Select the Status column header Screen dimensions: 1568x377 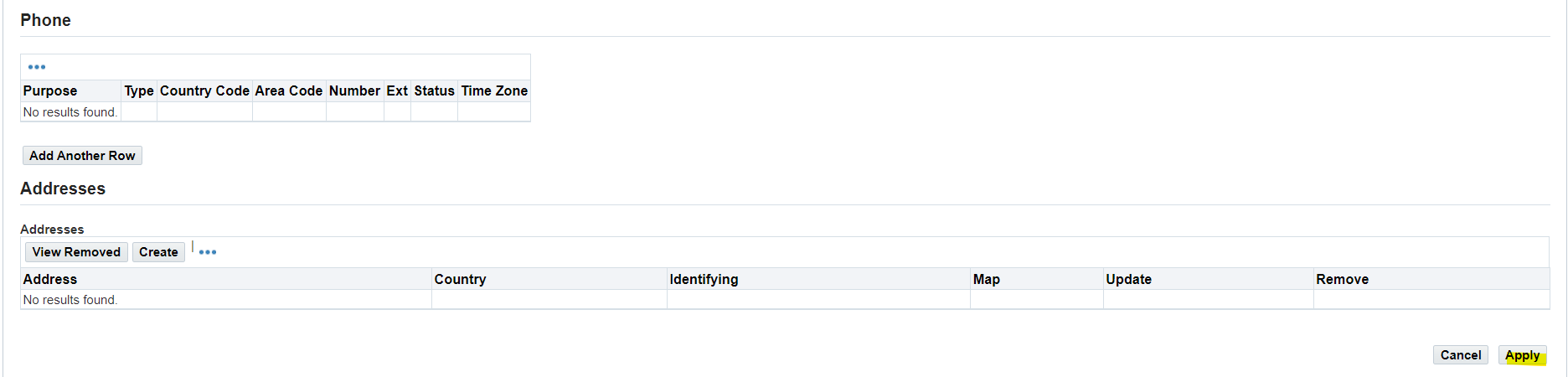434,90
